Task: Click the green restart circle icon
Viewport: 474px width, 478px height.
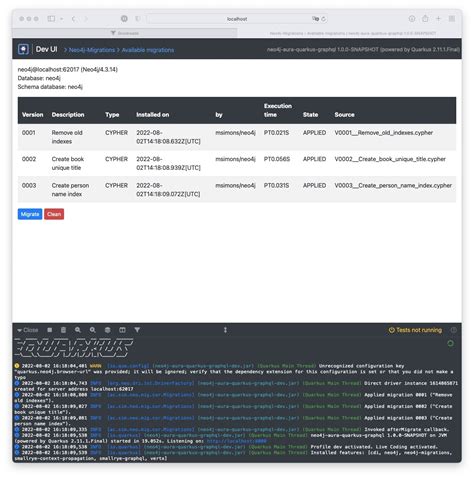Action: (450, 343)
